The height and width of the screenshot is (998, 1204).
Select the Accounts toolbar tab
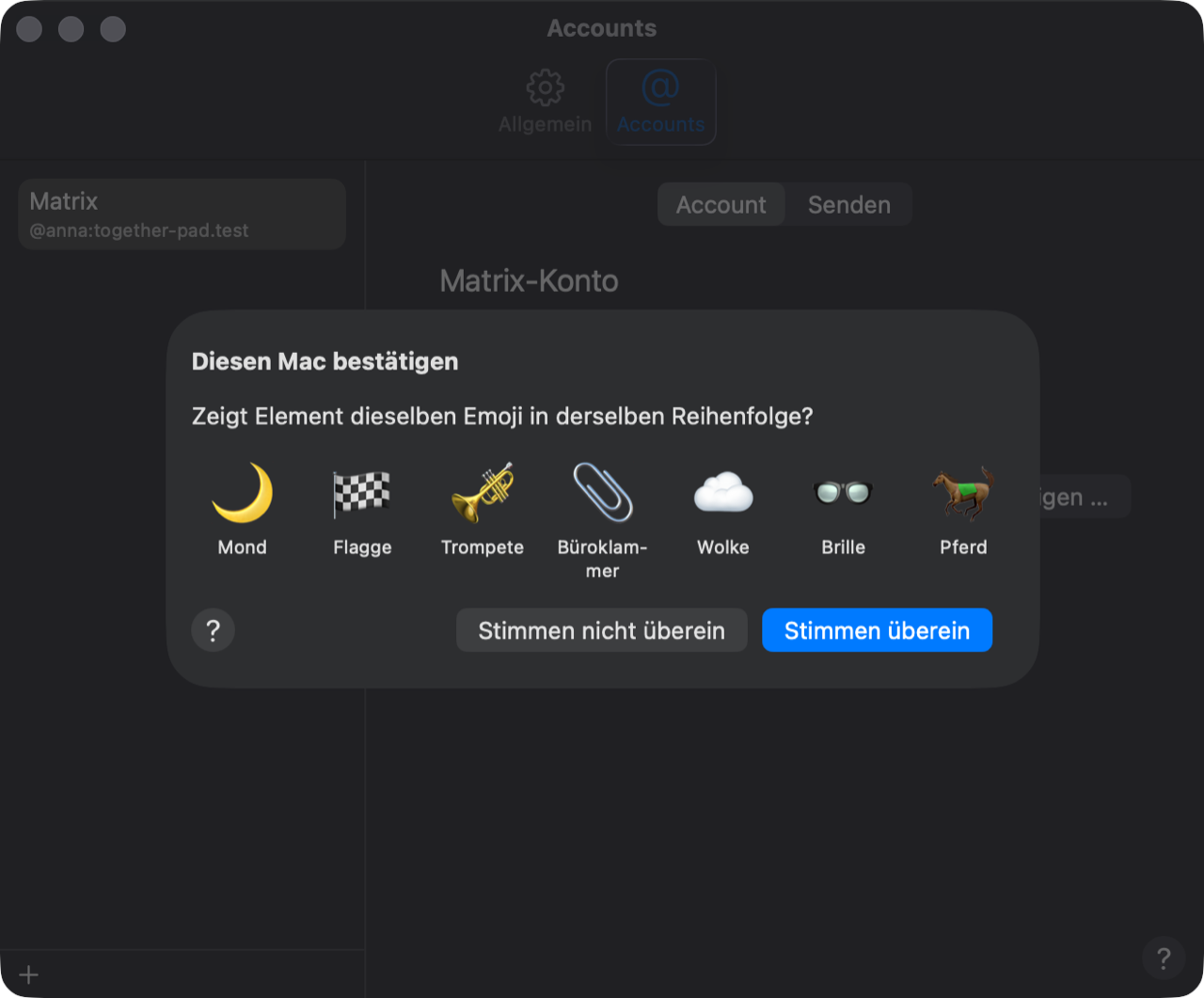pyautogui.click(x=660, y=102)
